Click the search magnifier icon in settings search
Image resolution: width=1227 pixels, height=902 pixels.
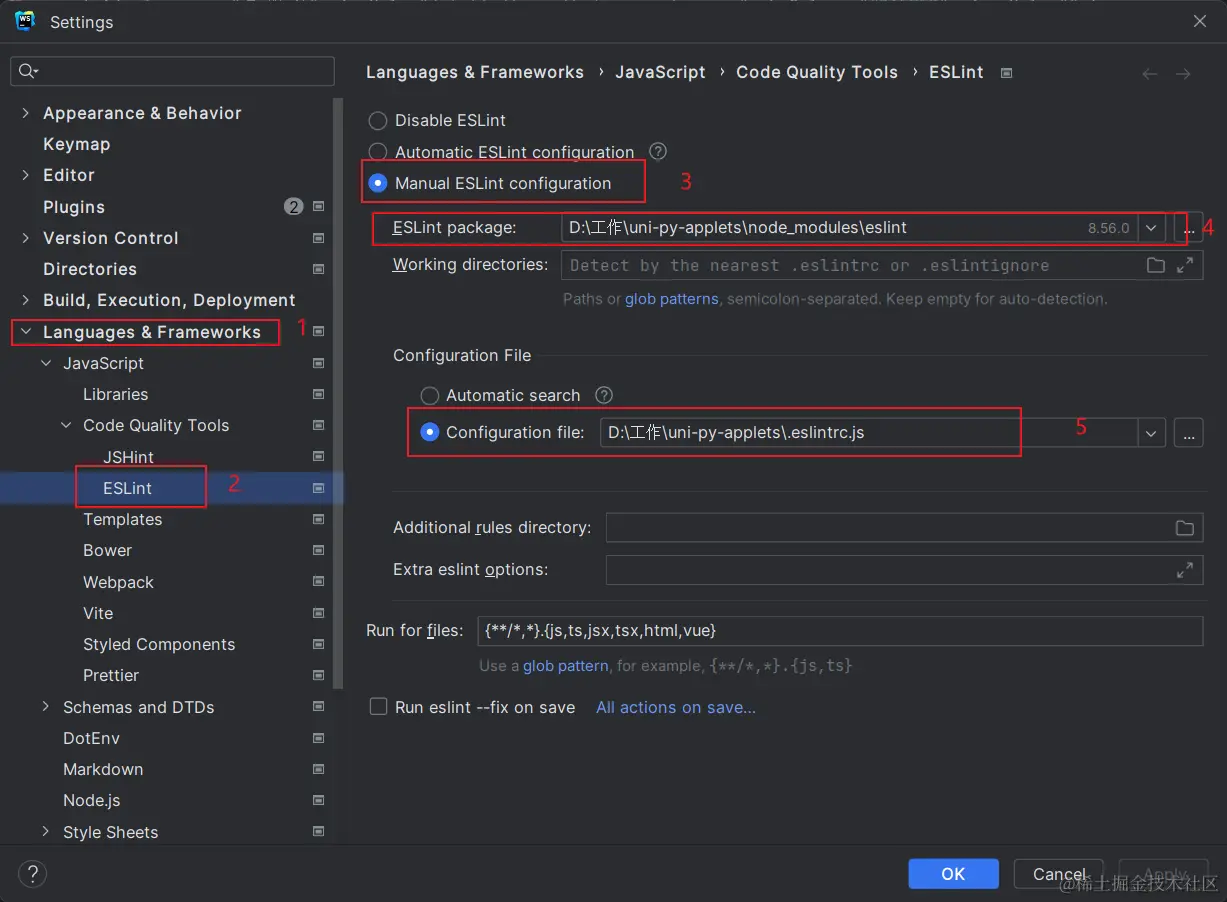click(28, 71)
